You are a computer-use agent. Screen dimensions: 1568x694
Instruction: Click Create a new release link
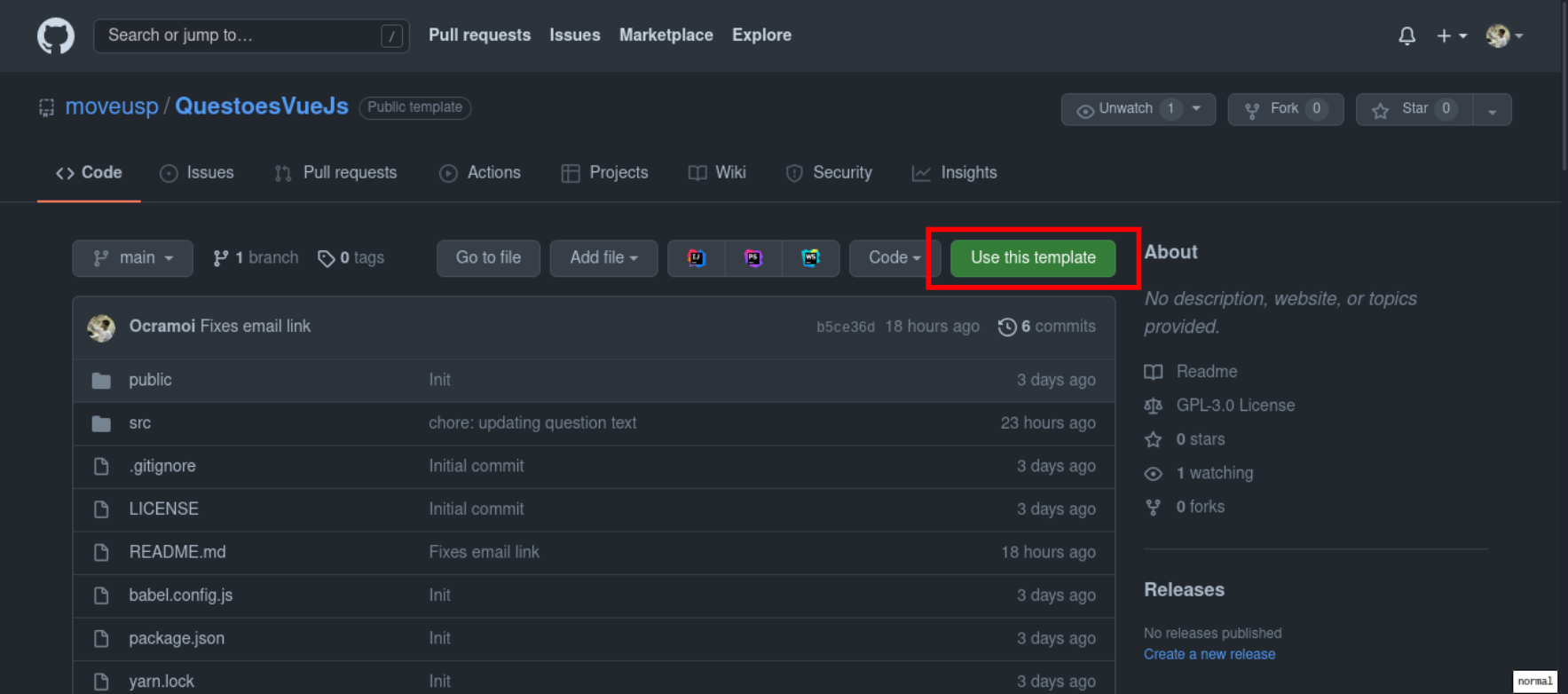pyautogui.click(x=1209, y=654)
